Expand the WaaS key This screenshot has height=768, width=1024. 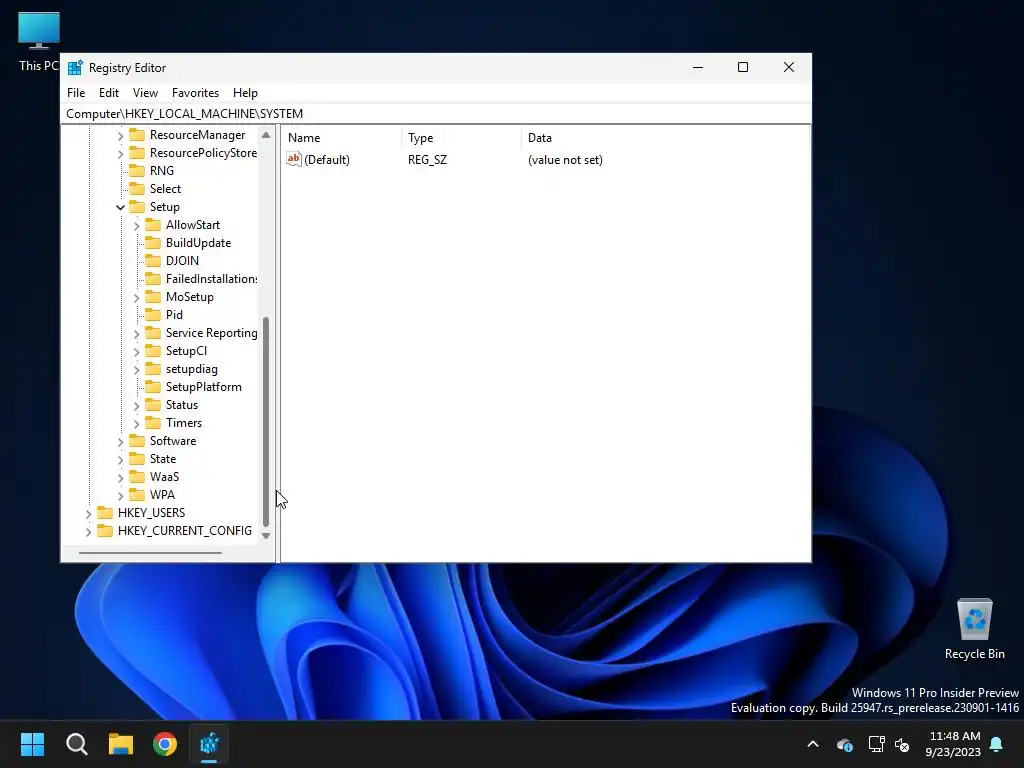[120, 477]
